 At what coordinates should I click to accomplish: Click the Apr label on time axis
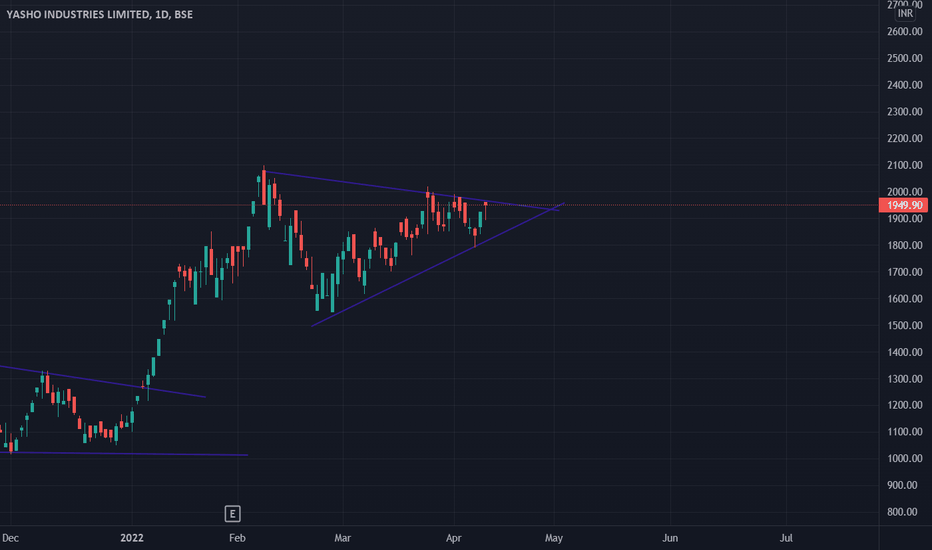point(454,538)
